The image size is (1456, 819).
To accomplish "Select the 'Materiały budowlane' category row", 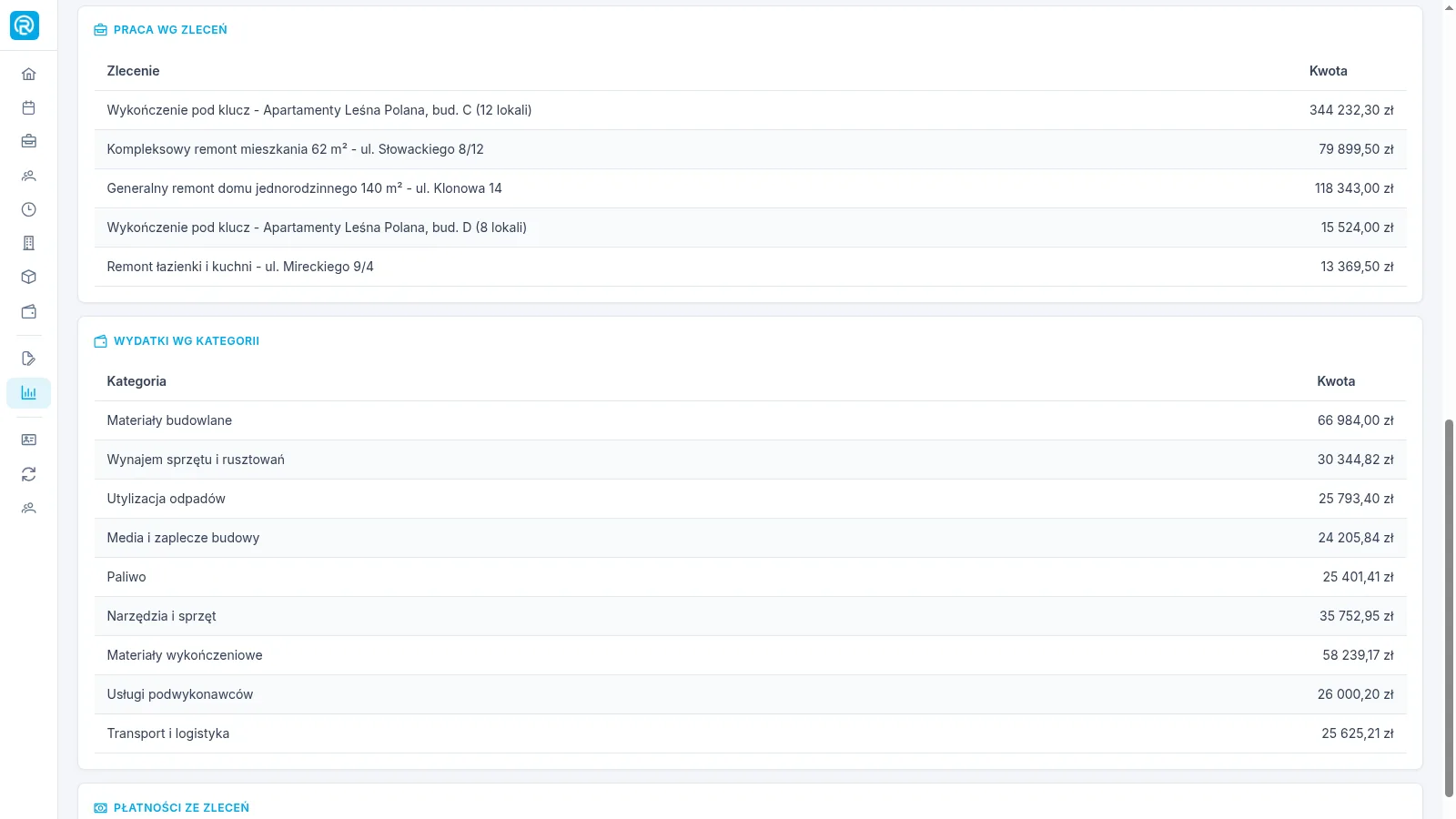I will tap(750, 420).
